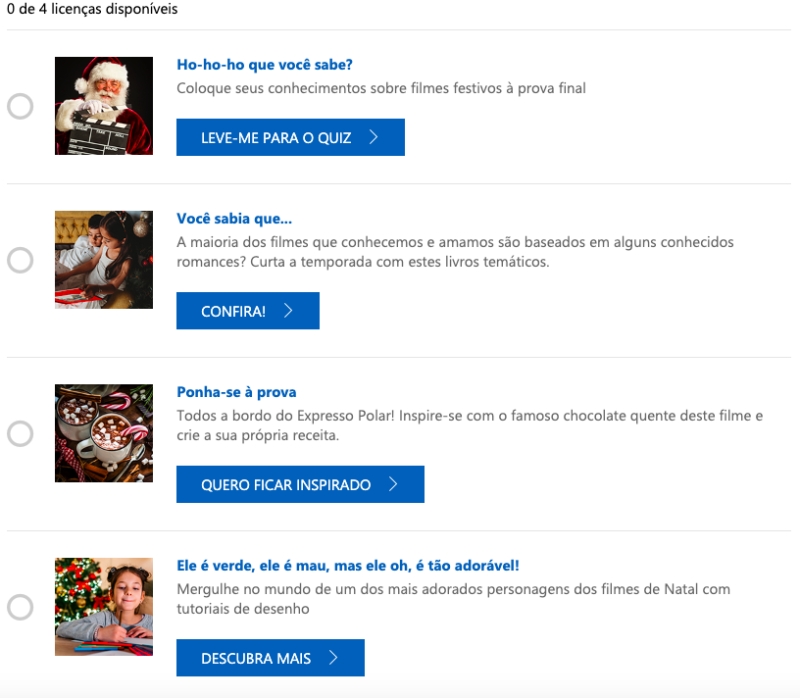Open the children reading book thumbnail

pos(104,260)
